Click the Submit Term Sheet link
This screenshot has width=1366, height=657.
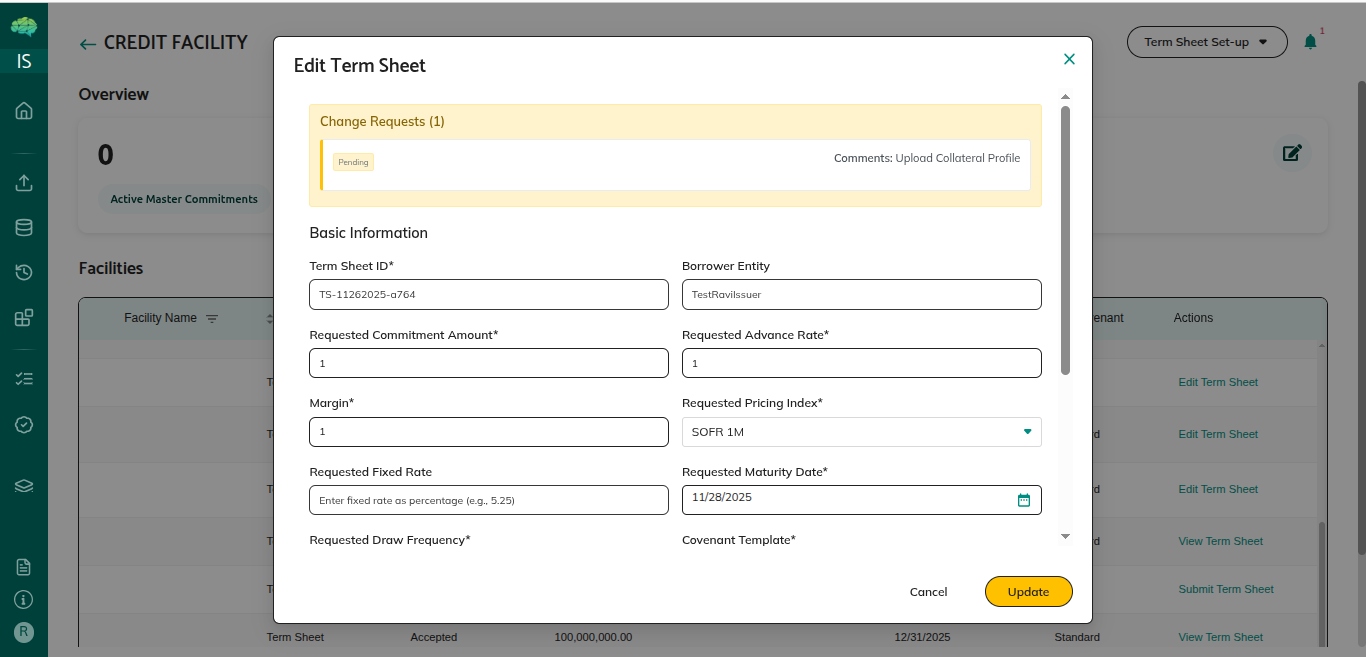(1226, 589)
